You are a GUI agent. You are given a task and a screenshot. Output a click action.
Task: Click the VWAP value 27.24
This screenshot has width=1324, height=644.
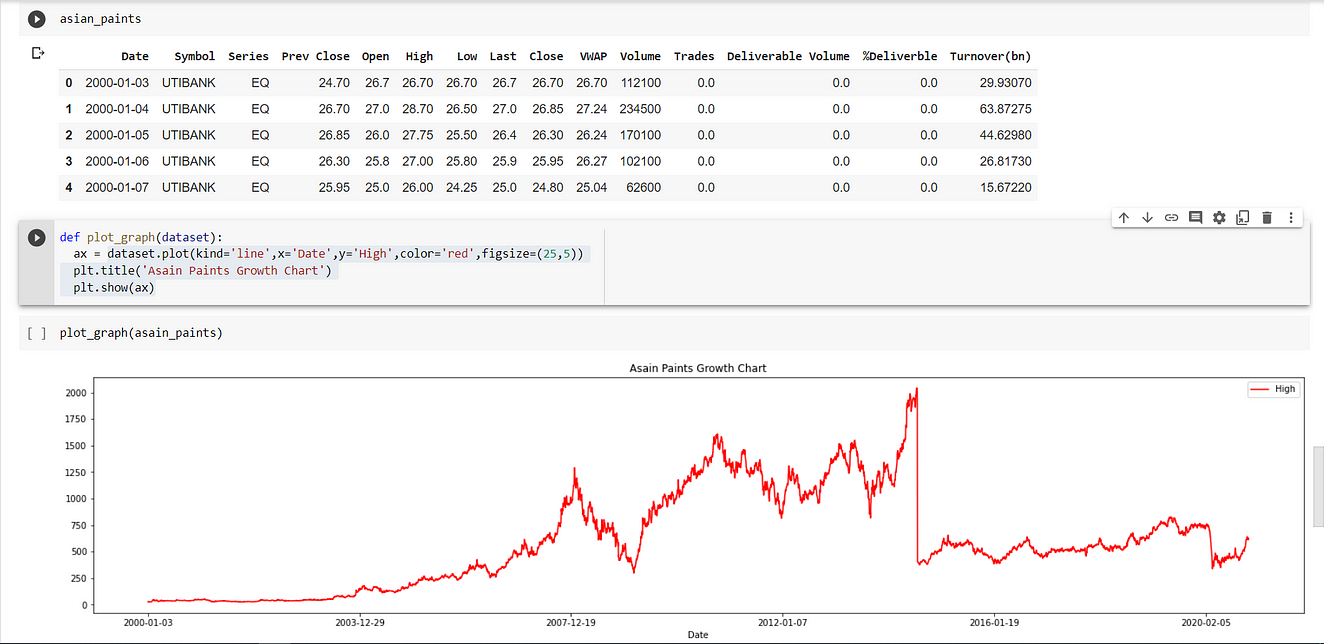pos(591,109)
